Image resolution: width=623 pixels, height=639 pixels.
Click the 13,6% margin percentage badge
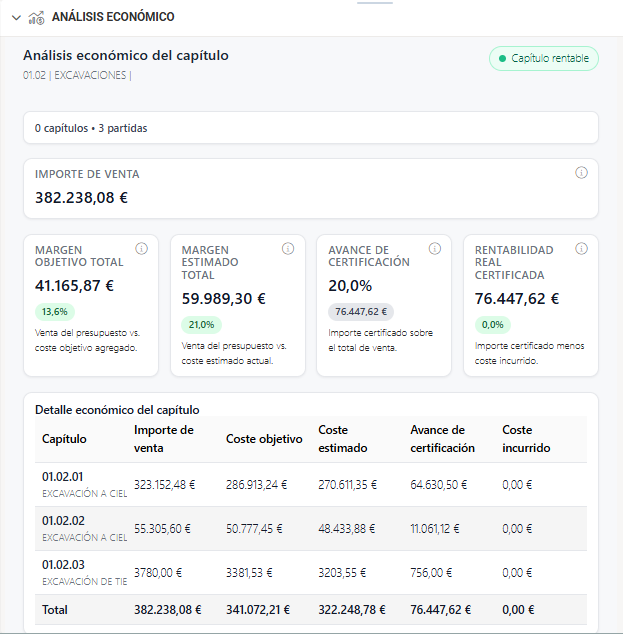coord(55,311)
